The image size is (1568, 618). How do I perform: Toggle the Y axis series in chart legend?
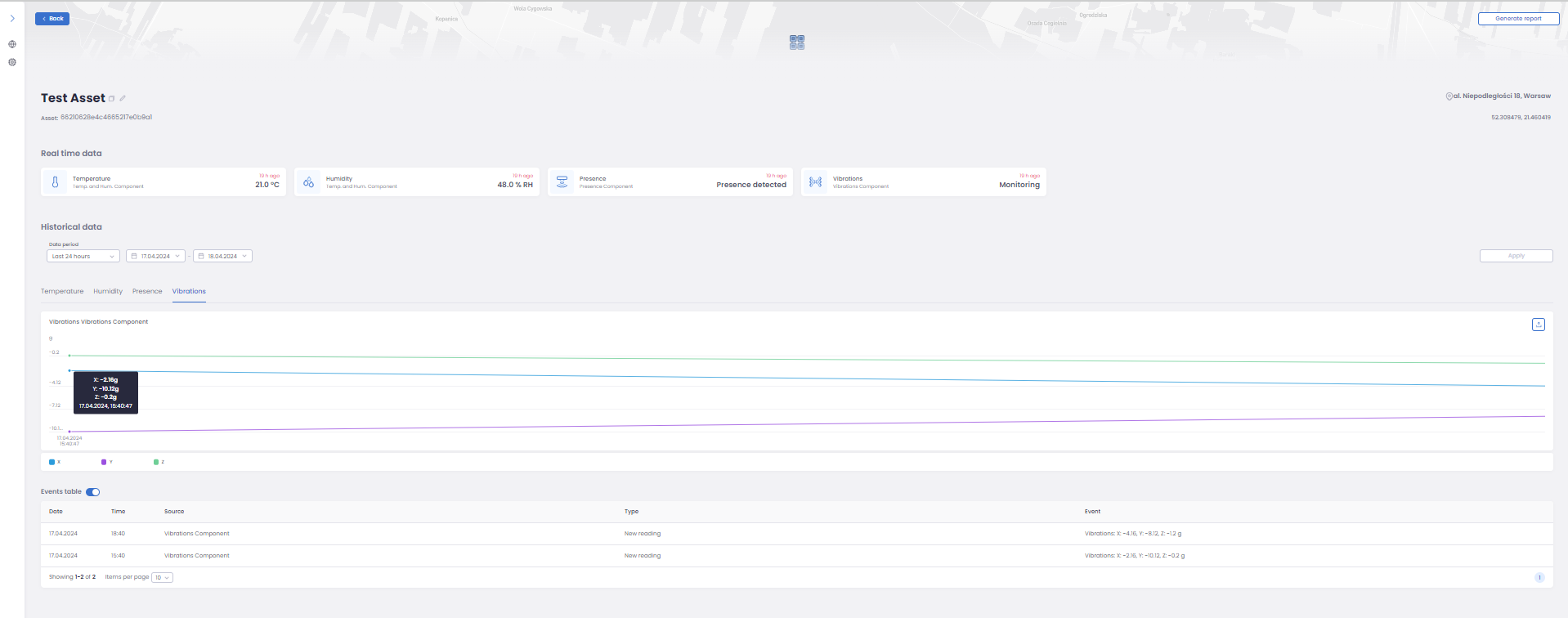pos(106,462)
